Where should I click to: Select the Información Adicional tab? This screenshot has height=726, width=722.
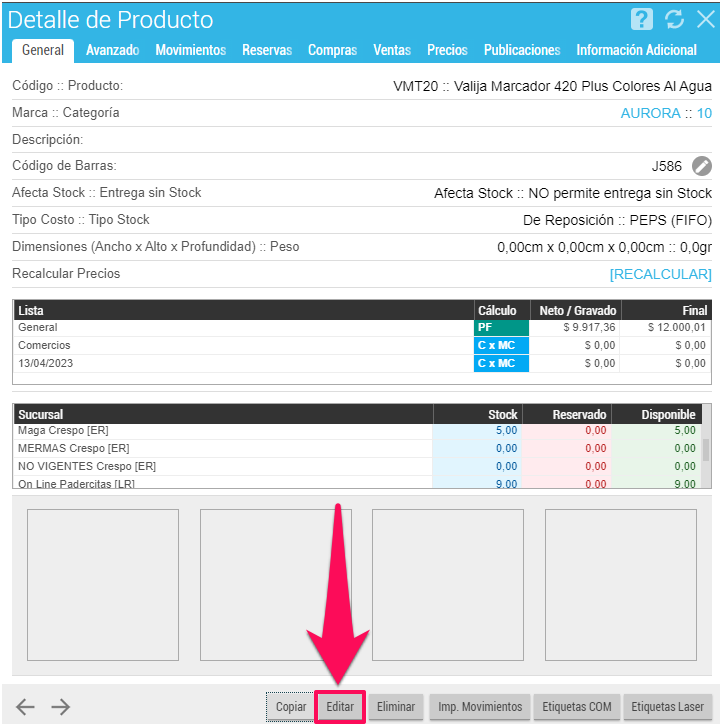pyautogui.click(x=636, y=50)
